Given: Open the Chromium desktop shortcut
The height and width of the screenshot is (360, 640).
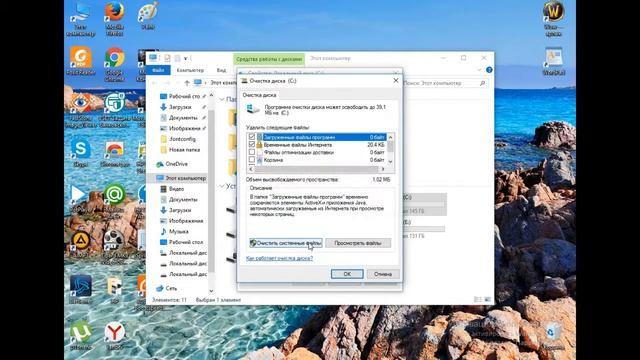Looking at the screenshot, I should pos(114,154).
